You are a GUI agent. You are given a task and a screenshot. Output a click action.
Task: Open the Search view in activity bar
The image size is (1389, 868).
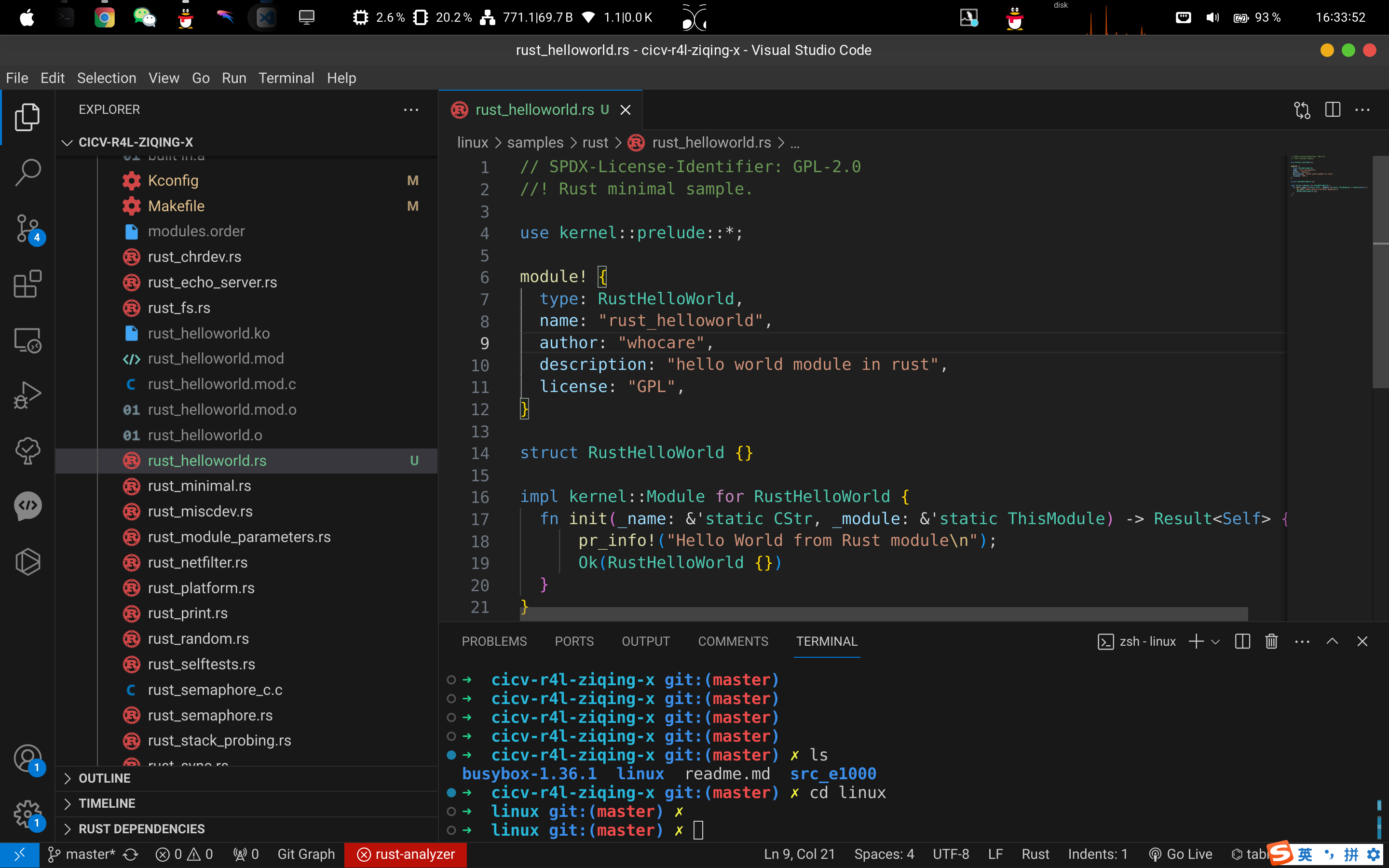(x=27, y=172)
